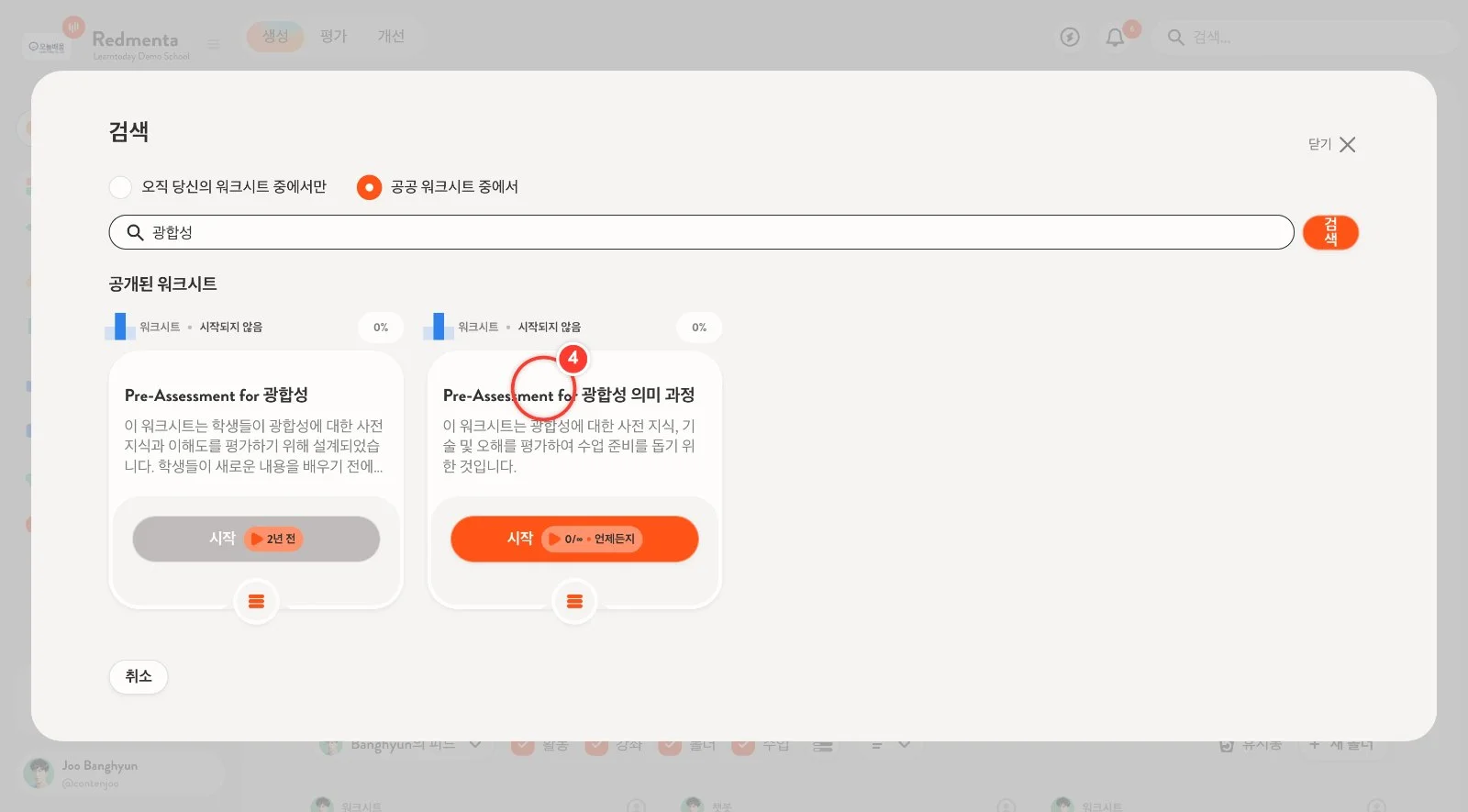
Task: Start the '광합성 의미 과정' worksheet
Action: [574, 539]
